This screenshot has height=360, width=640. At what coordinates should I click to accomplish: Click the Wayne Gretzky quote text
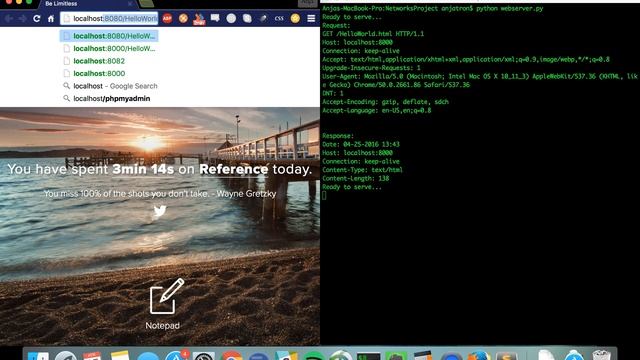(x=160, y=194)
